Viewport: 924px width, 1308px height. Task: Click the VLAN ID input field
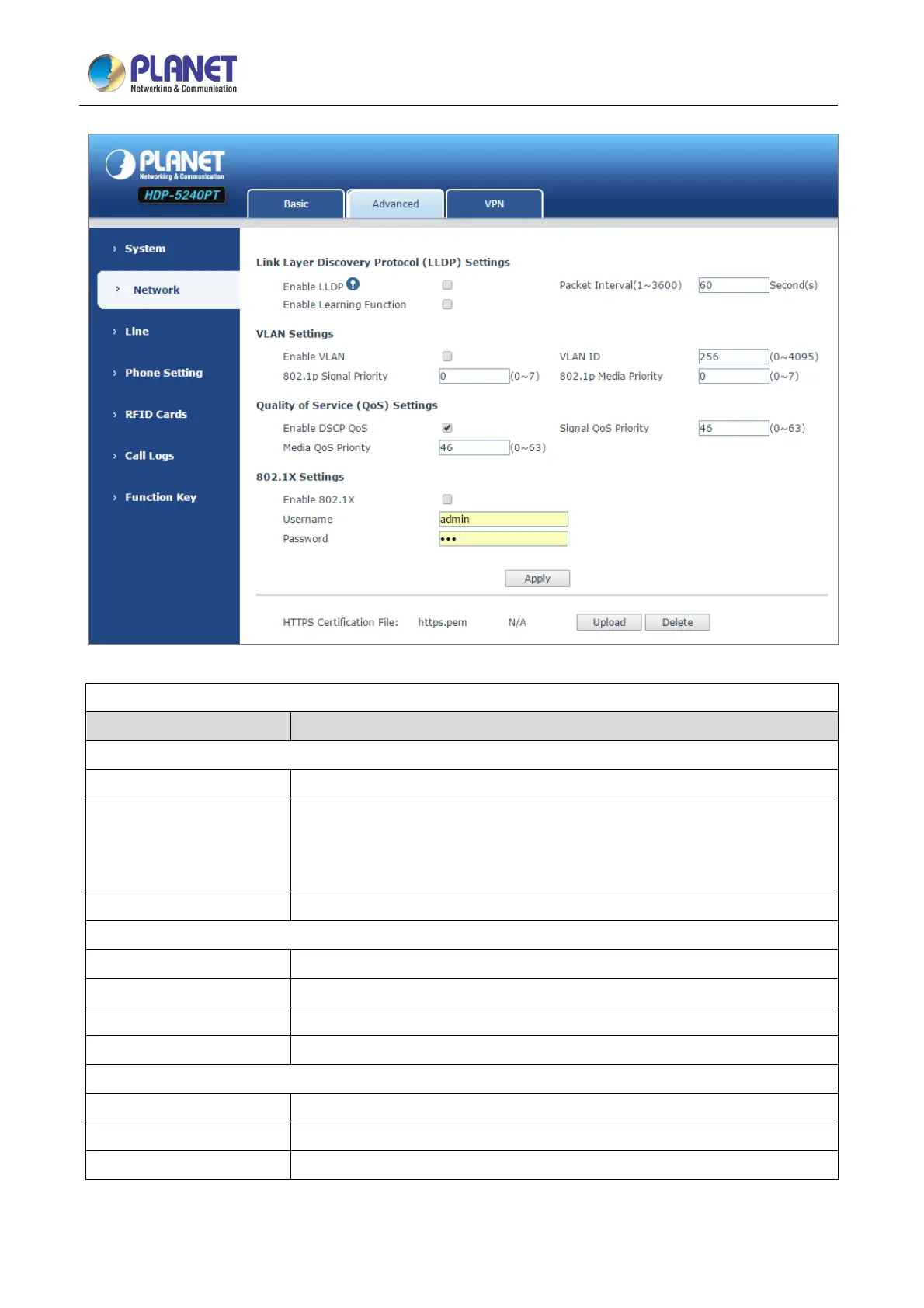733,357
